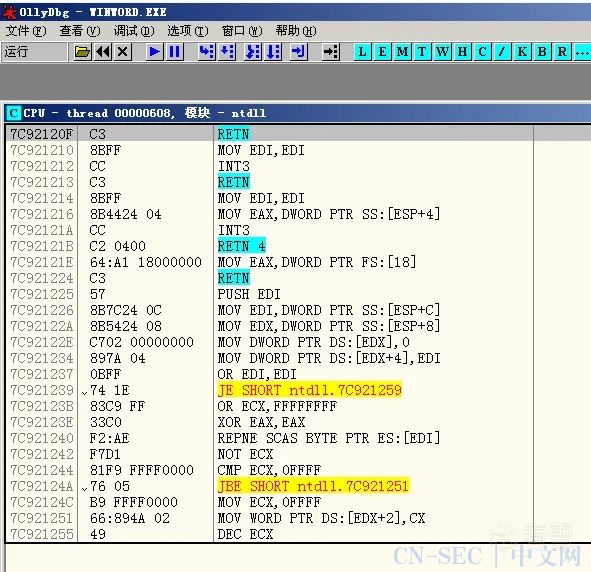This screenshot has width=591, height=572.
Task: Close the debugged program with X icon
Action: 122,52
